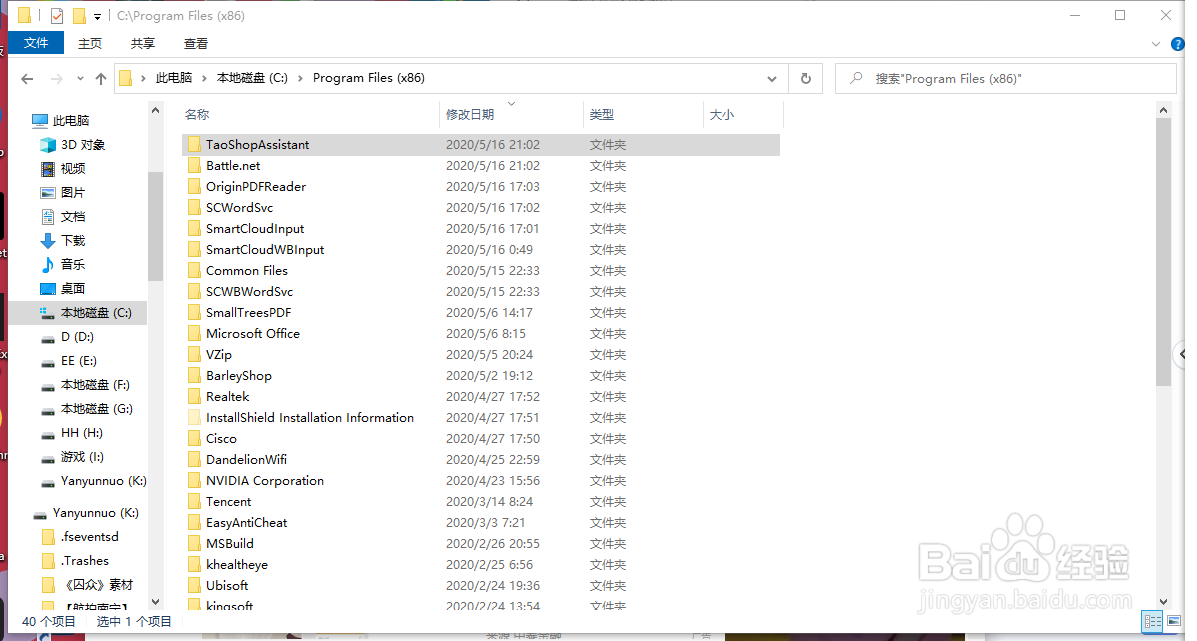Open the 主页 ribbon tab
The height and width of the screenshot is (641, 1197).
(x=90, y=43)
